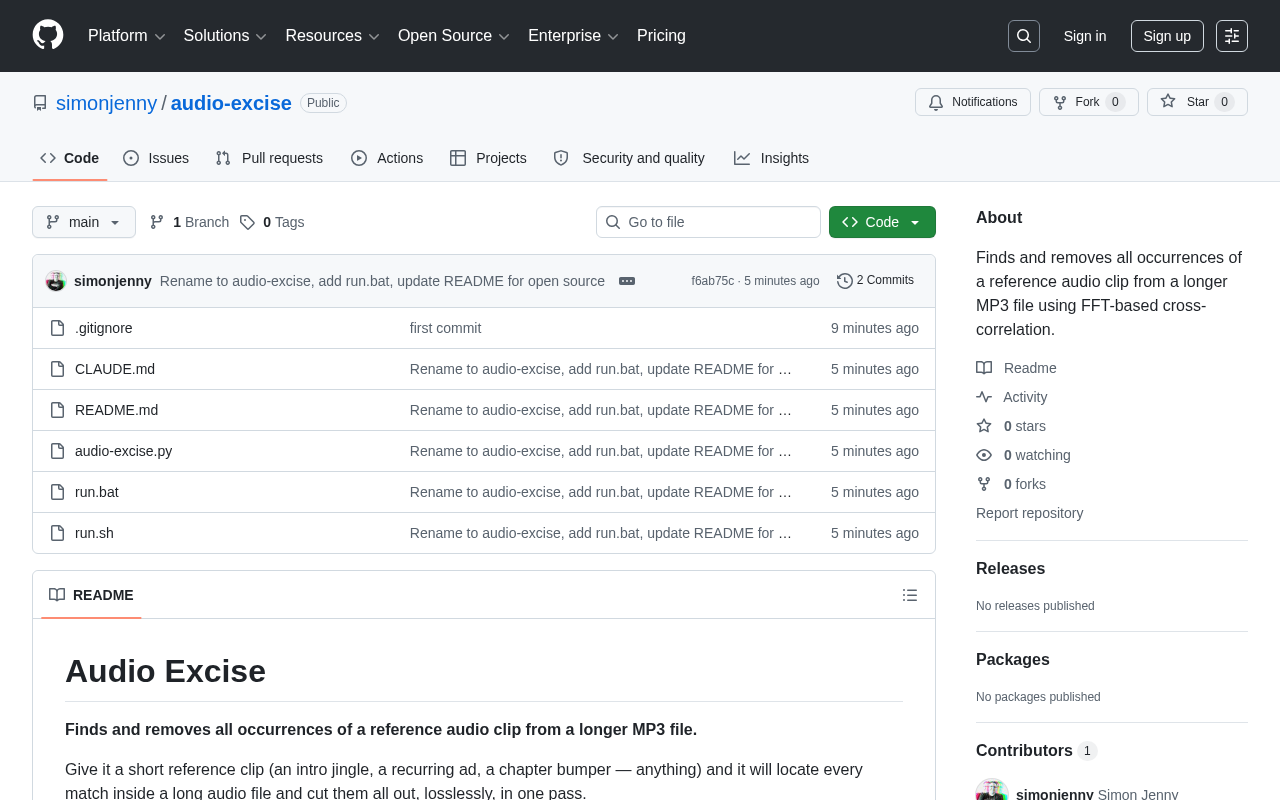Open the latest commit message link
The image size is (1280, 800).
[x=382, y=281]
